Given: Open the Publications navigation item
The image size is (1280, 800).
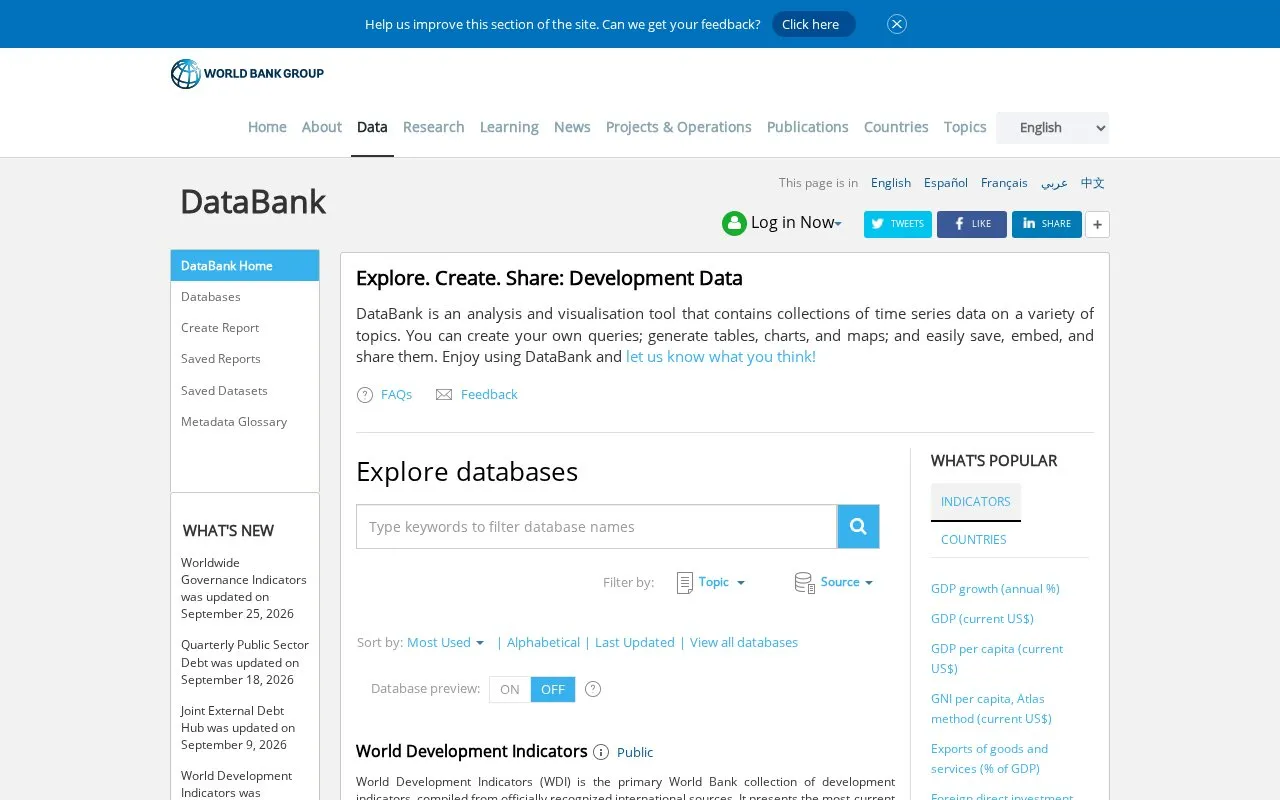Looking at the screenshot, I should coord(808,127).
